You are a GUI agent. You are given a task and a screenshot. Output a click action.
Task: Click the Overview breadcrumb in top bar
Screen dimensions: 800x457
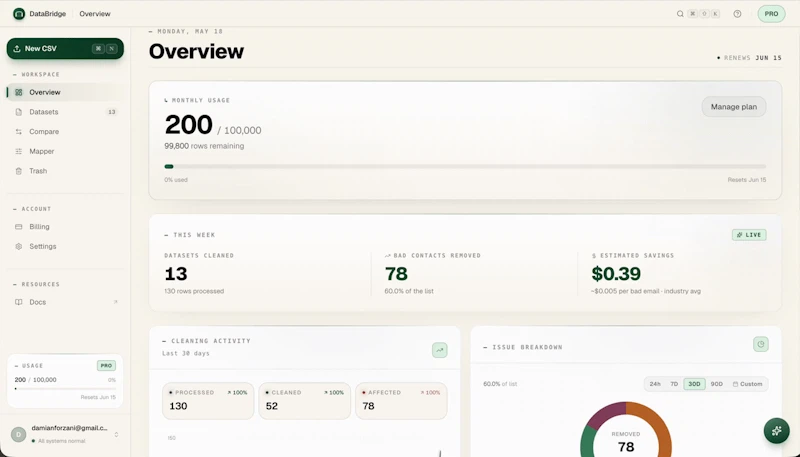click(x=95, y=14)
